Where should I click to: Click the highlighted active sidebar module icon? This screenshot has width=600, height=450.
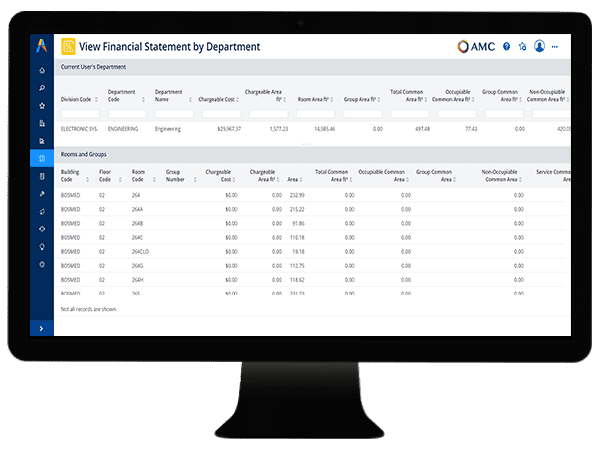(41, 158)
